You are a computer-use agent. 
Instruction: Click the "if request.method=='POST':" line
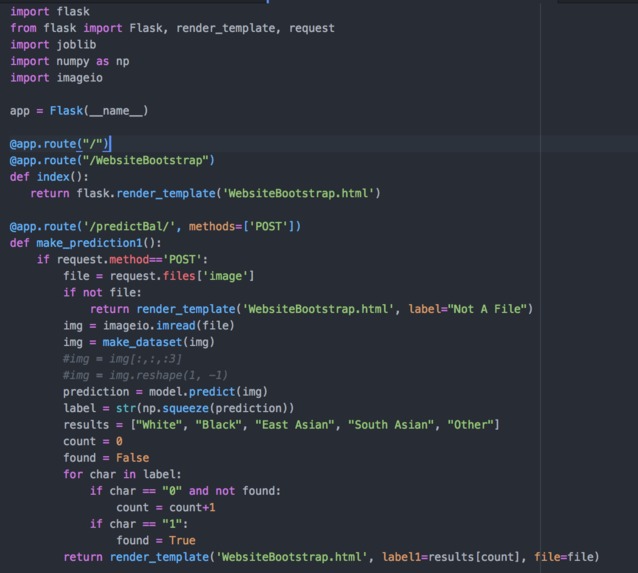pyautogui.click(x=122, y=259)
